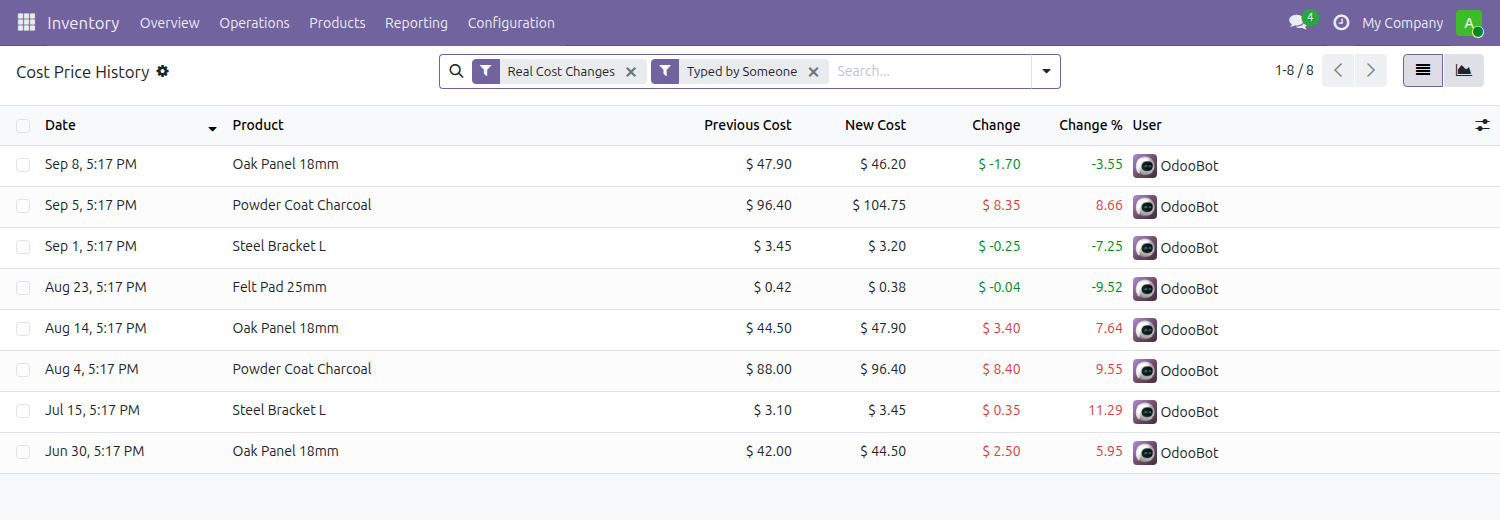Open the Overview menu item

pyautogui.click(x=170, y=22)
